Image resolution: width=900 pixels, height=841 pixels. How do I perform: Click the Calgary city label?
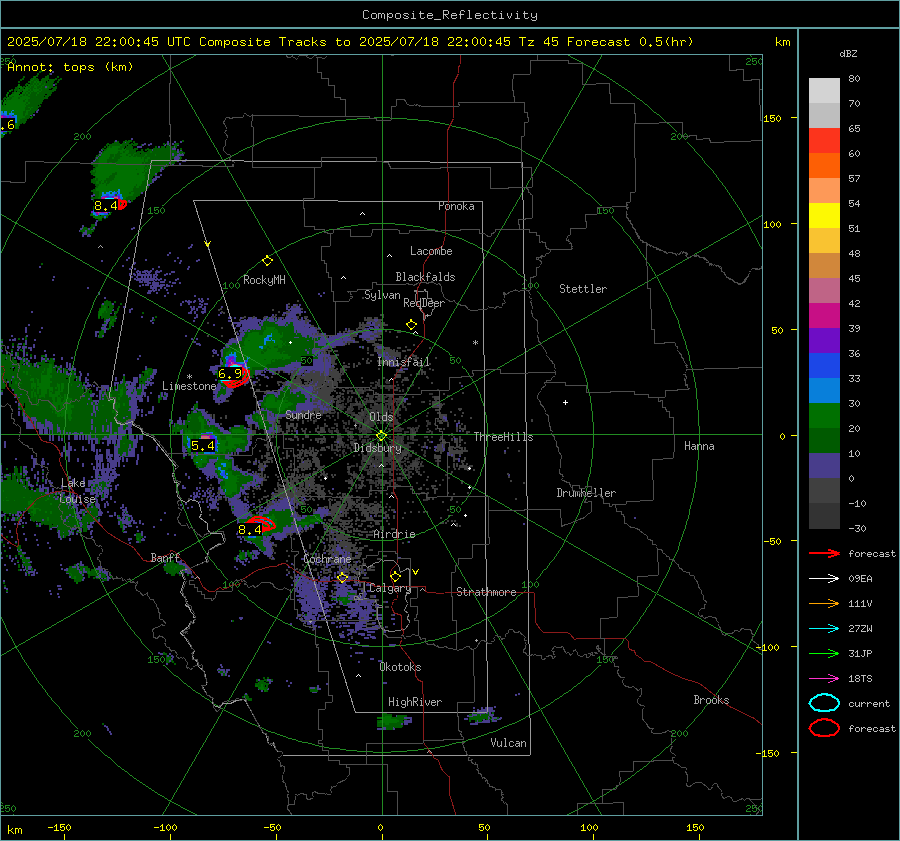[x=390, y=588]
